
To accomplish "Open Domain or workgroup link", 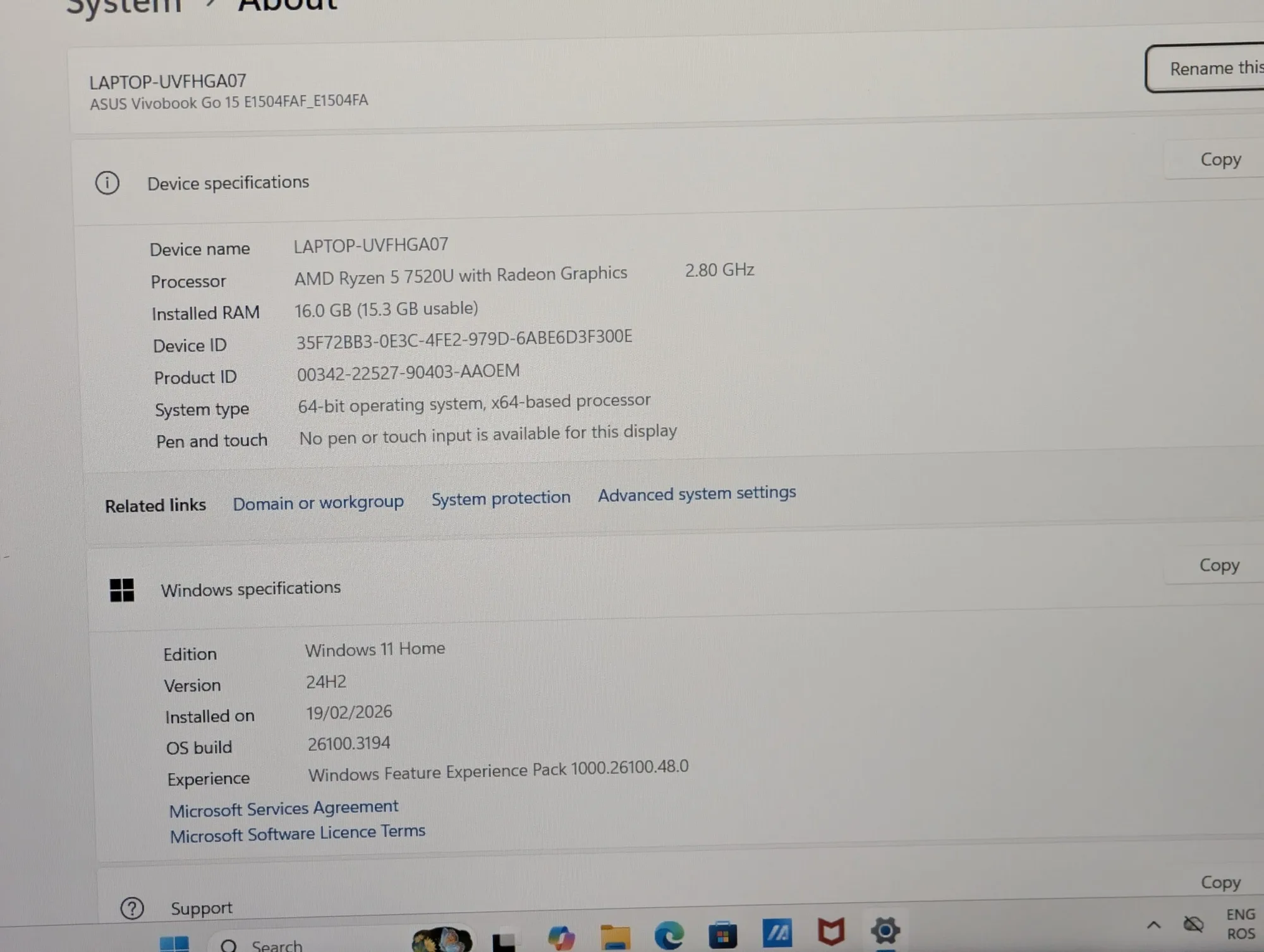I will tap(318, 503).
